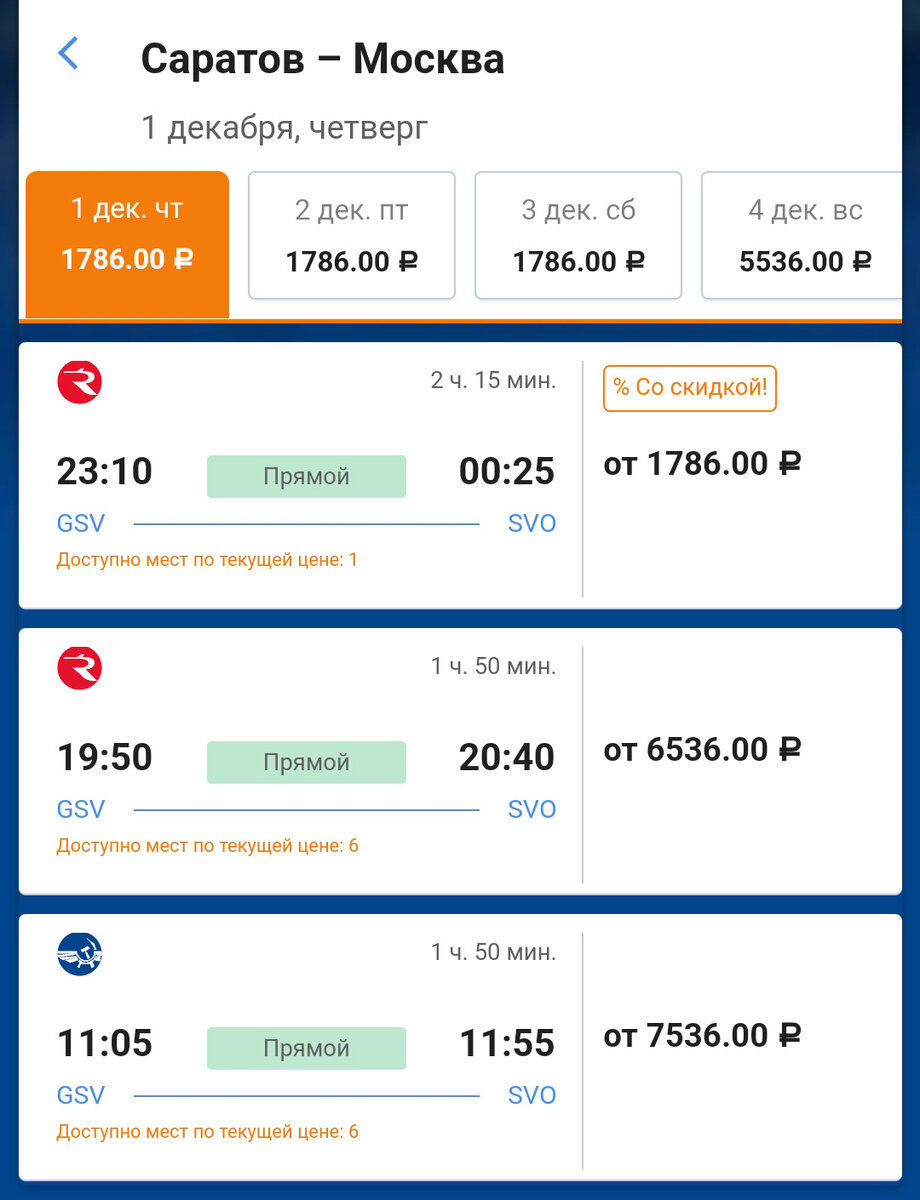Tap the back arrow icon

68,53
